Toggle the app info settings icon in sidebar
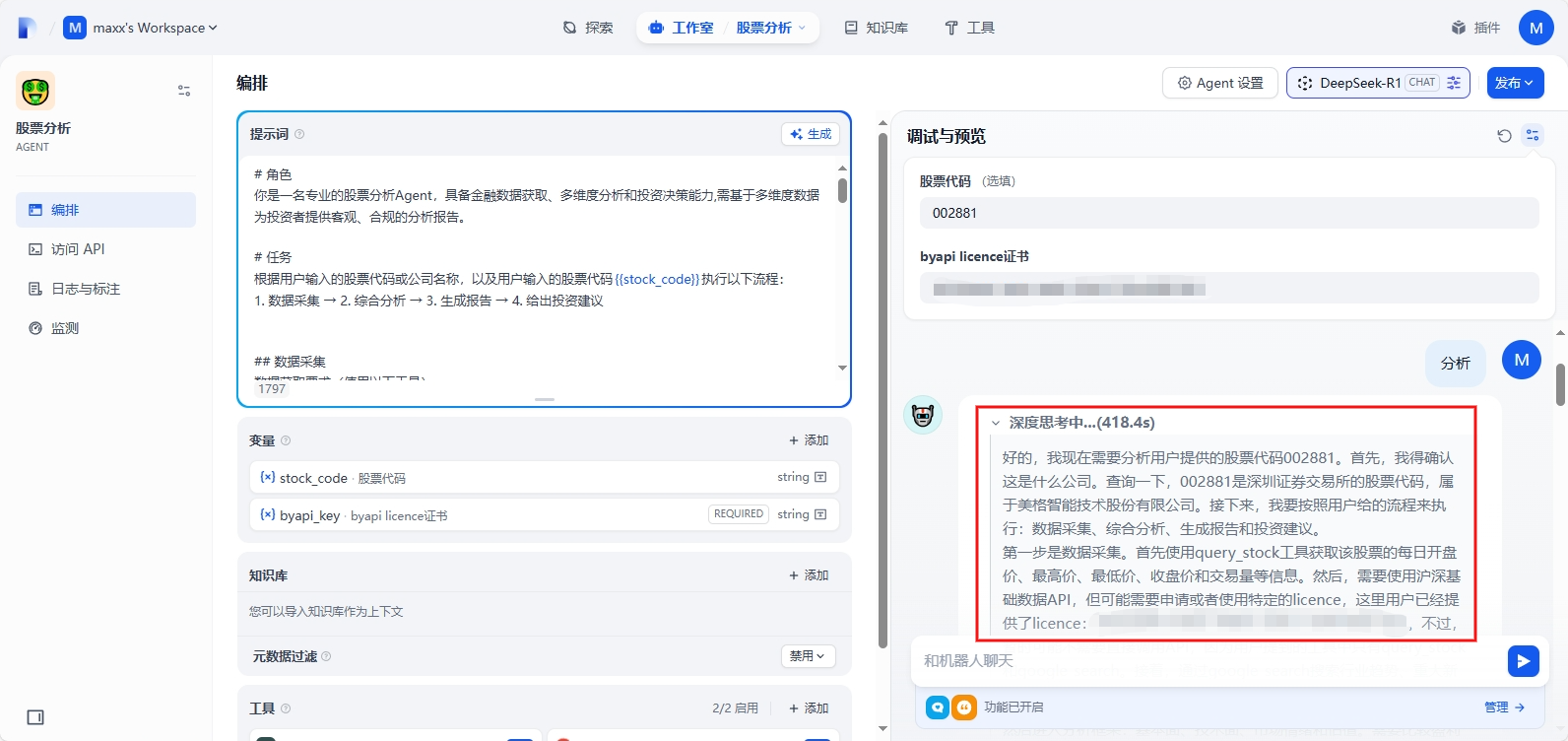1568x741 pixels. [x=184, y=91]
